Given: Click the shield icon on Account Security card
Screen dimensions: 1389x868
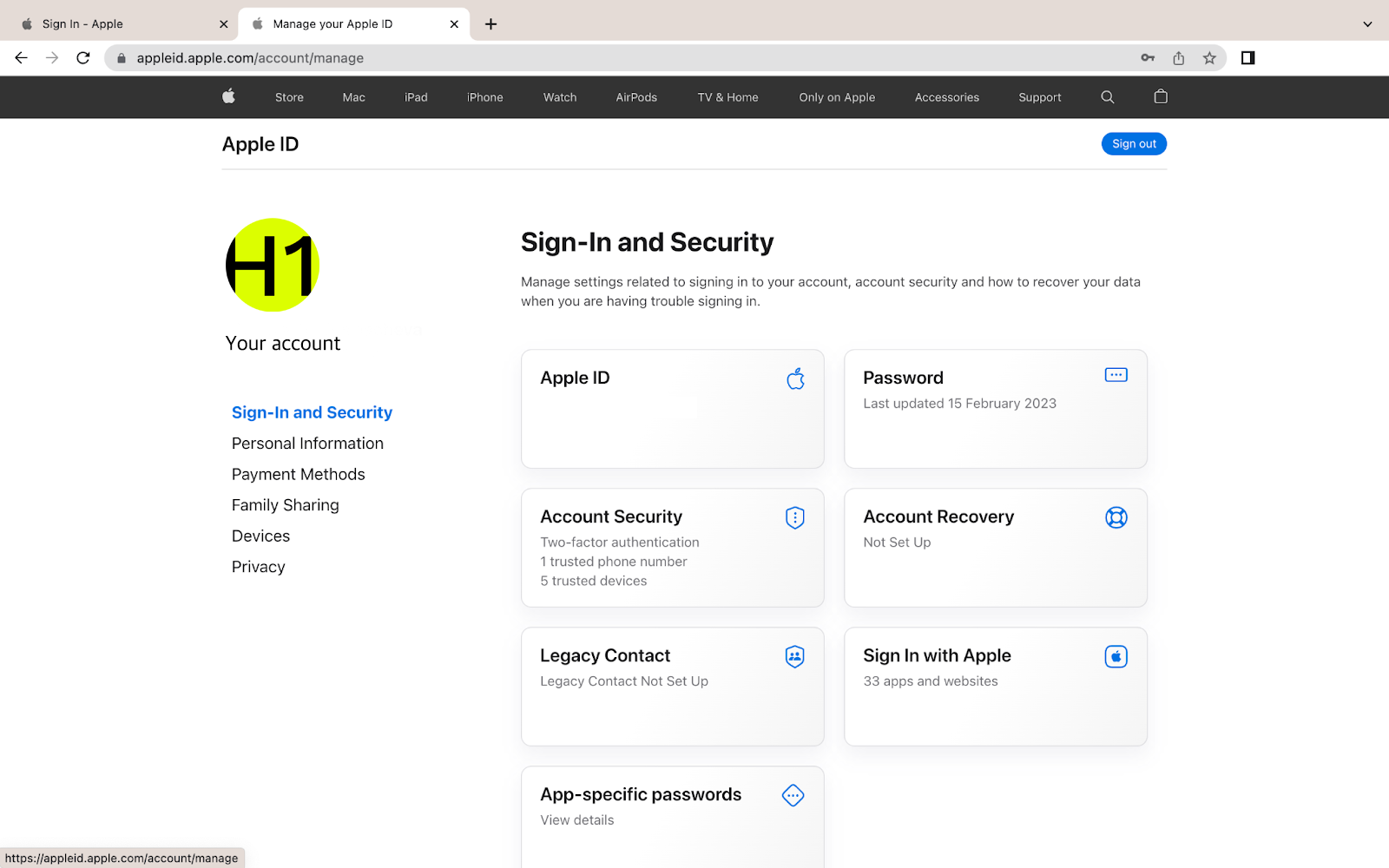Looking at the screenshot, I should (795, 517).
